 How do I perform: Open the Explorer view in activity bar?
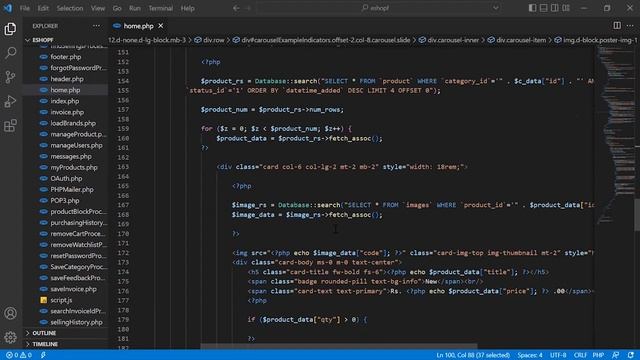(x=10, y=29)
